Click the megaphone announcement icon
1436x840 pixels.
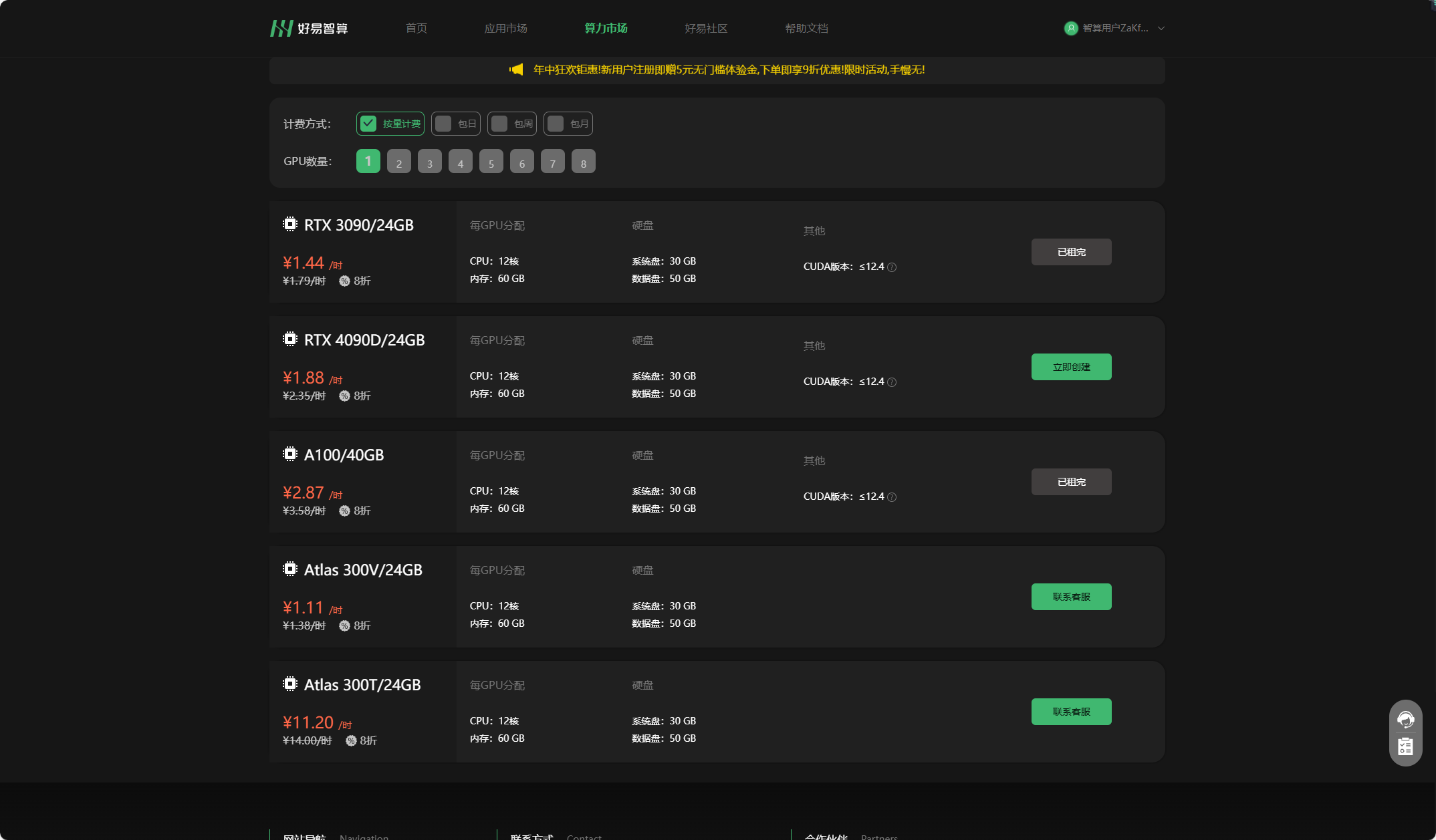(x=516, y=69)
